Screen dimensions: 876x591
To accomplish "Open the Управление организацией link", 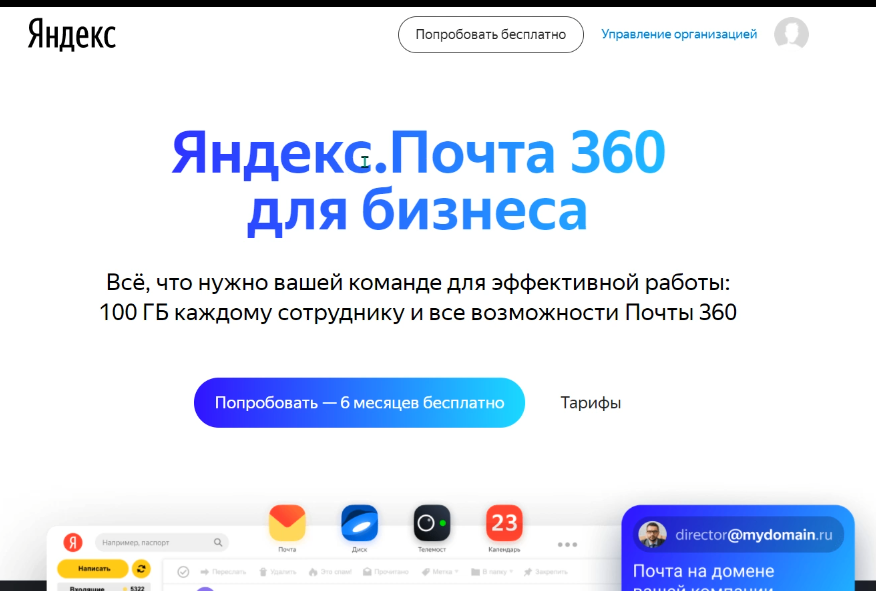I will coord(679,34).
